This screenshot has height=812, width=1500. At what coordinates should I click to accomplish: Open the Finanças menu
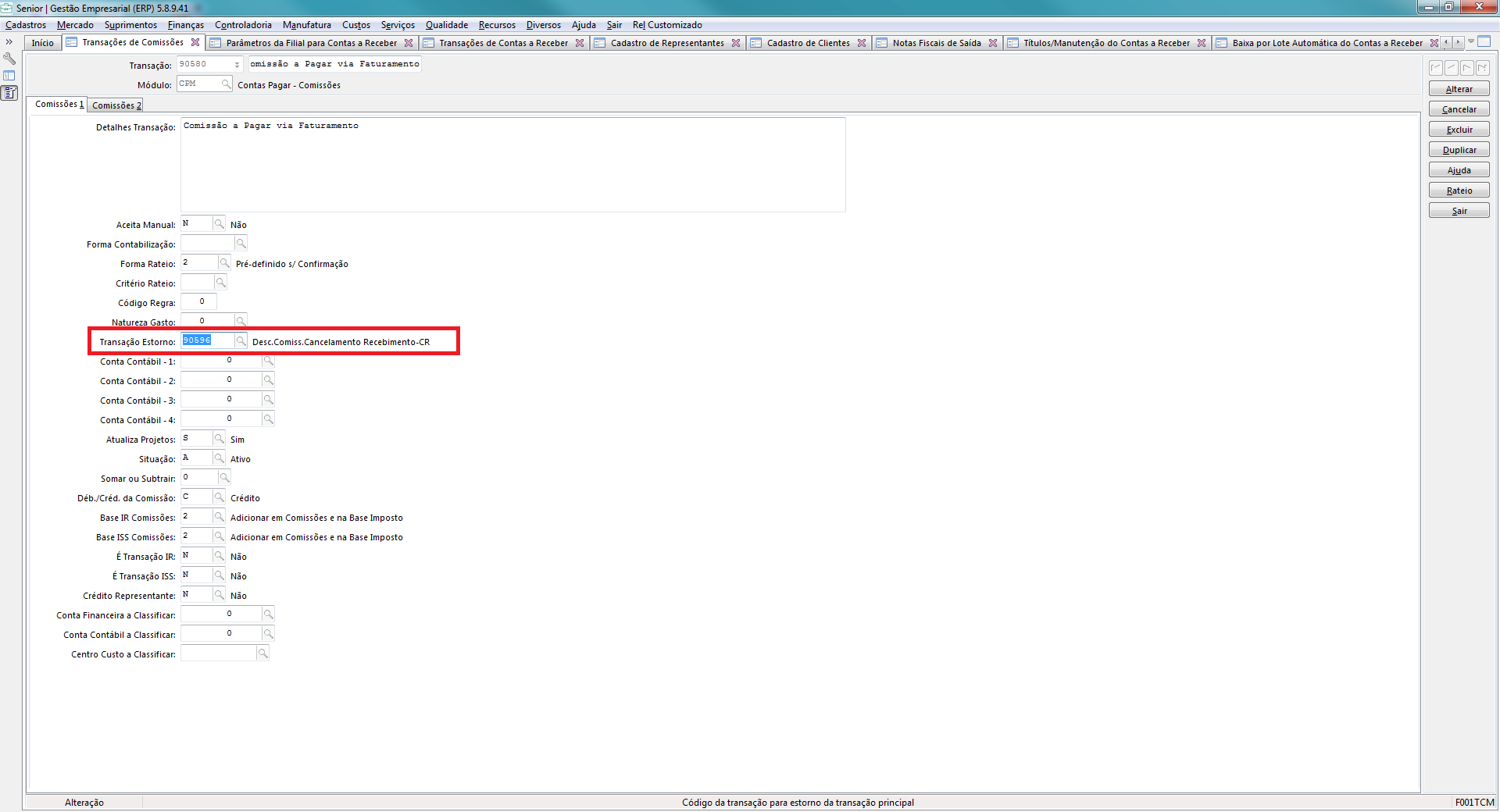pos(185,25)
